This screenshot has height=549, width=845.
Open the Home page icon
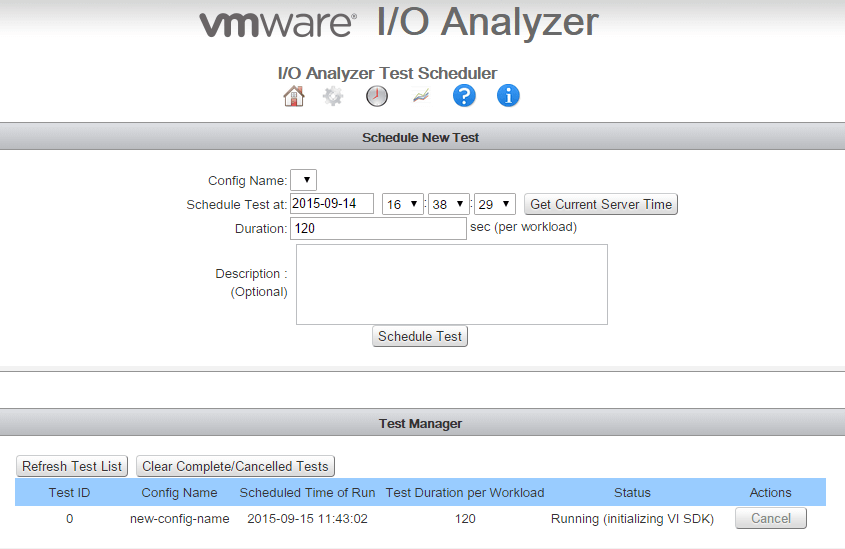pyautogui.click(x=294, y=96)
